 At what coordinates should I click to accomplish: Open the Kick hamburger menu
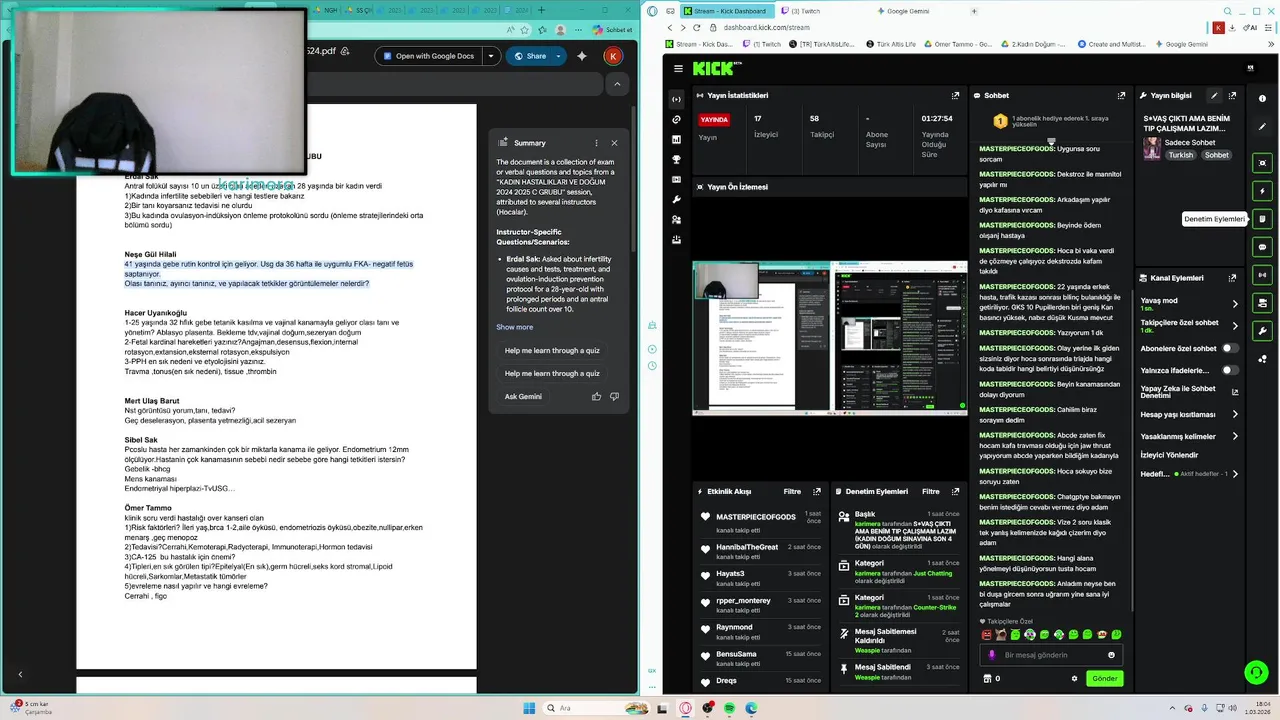coord(678,68)
